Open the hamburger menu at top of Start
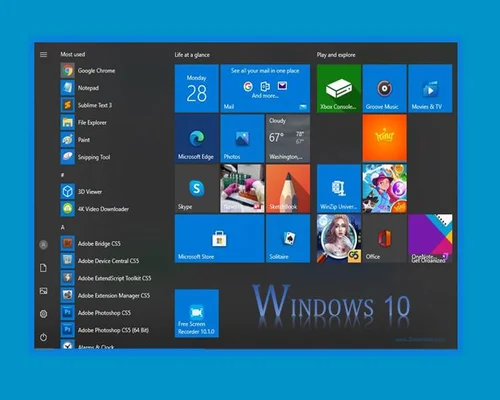The width and height of the screenshot is (500, 400). coord(43,54)
